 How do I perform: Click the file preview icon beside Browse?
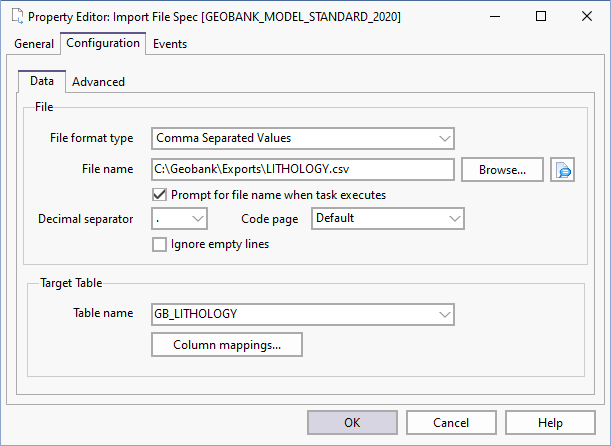click(x=562, y=170)
